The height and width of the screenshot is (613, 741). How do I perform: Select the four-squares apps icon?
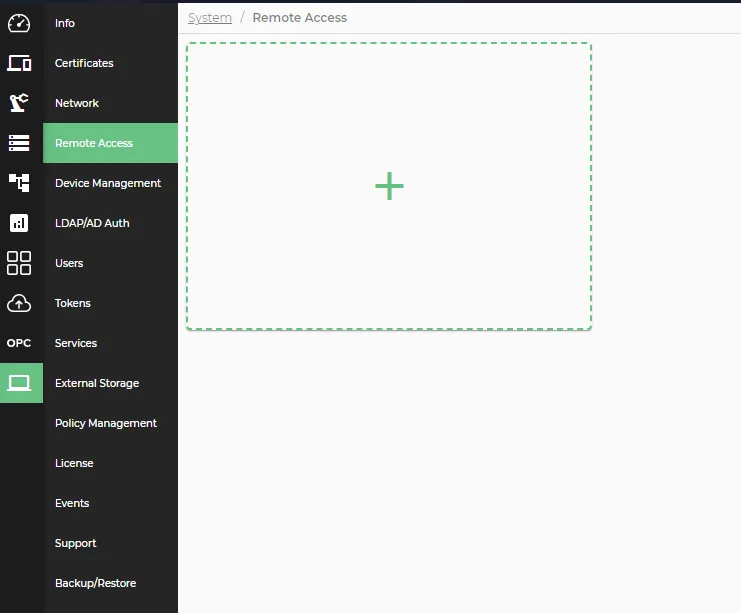click(x=19, y=263)
